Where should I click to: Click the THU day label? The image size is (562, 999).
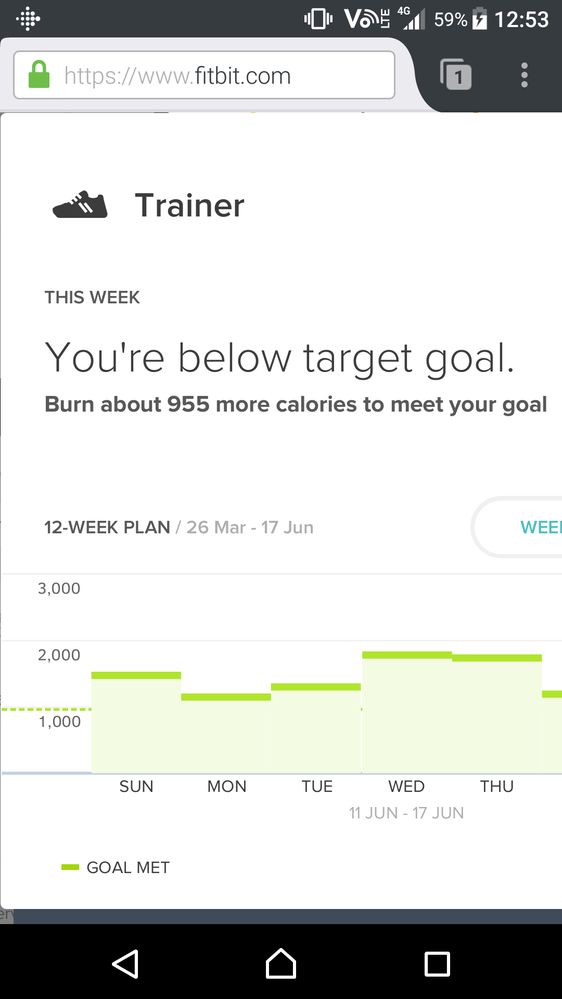[497, 786]
